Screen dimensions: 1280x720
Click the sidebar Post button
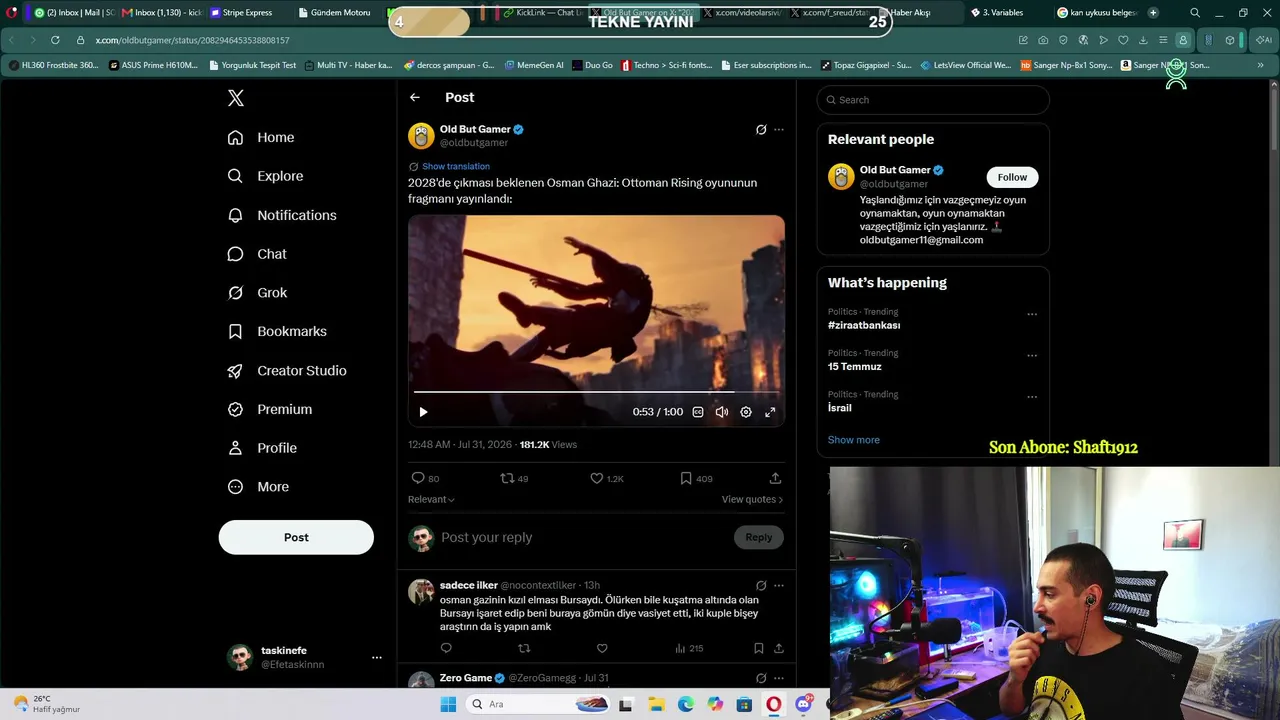coord(296,537)
